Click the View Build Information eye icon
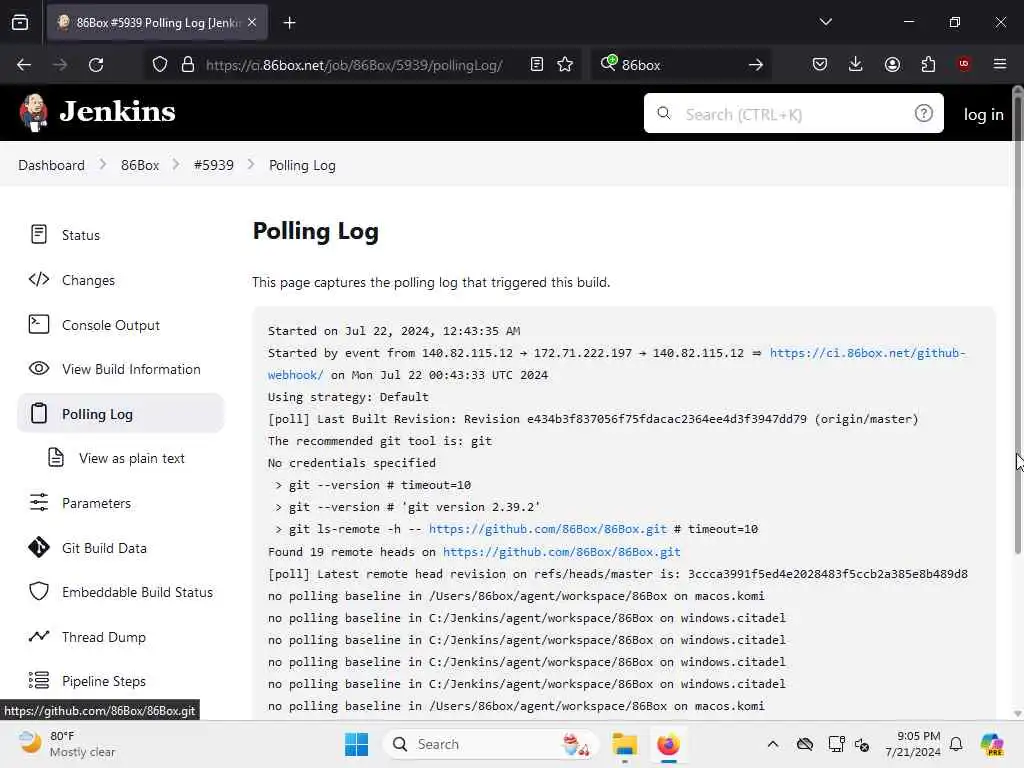The width and height of the screenshot is (1024, 768). coord(39,368)
